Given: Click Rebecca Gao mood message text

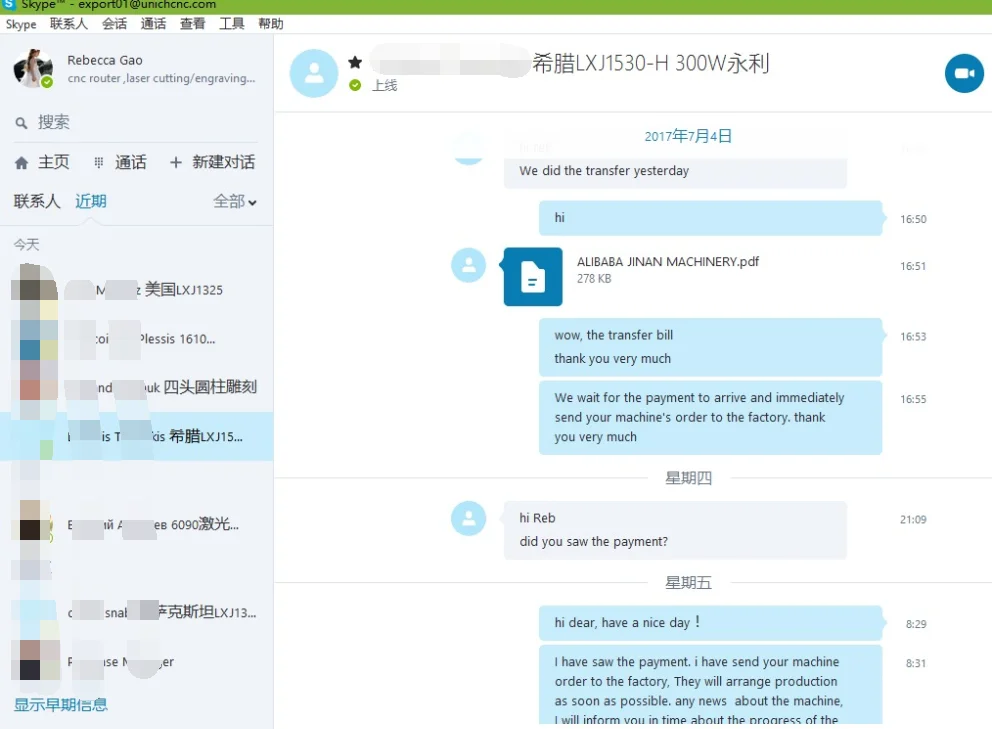Looking at the screenshot, I should point(161,78).
